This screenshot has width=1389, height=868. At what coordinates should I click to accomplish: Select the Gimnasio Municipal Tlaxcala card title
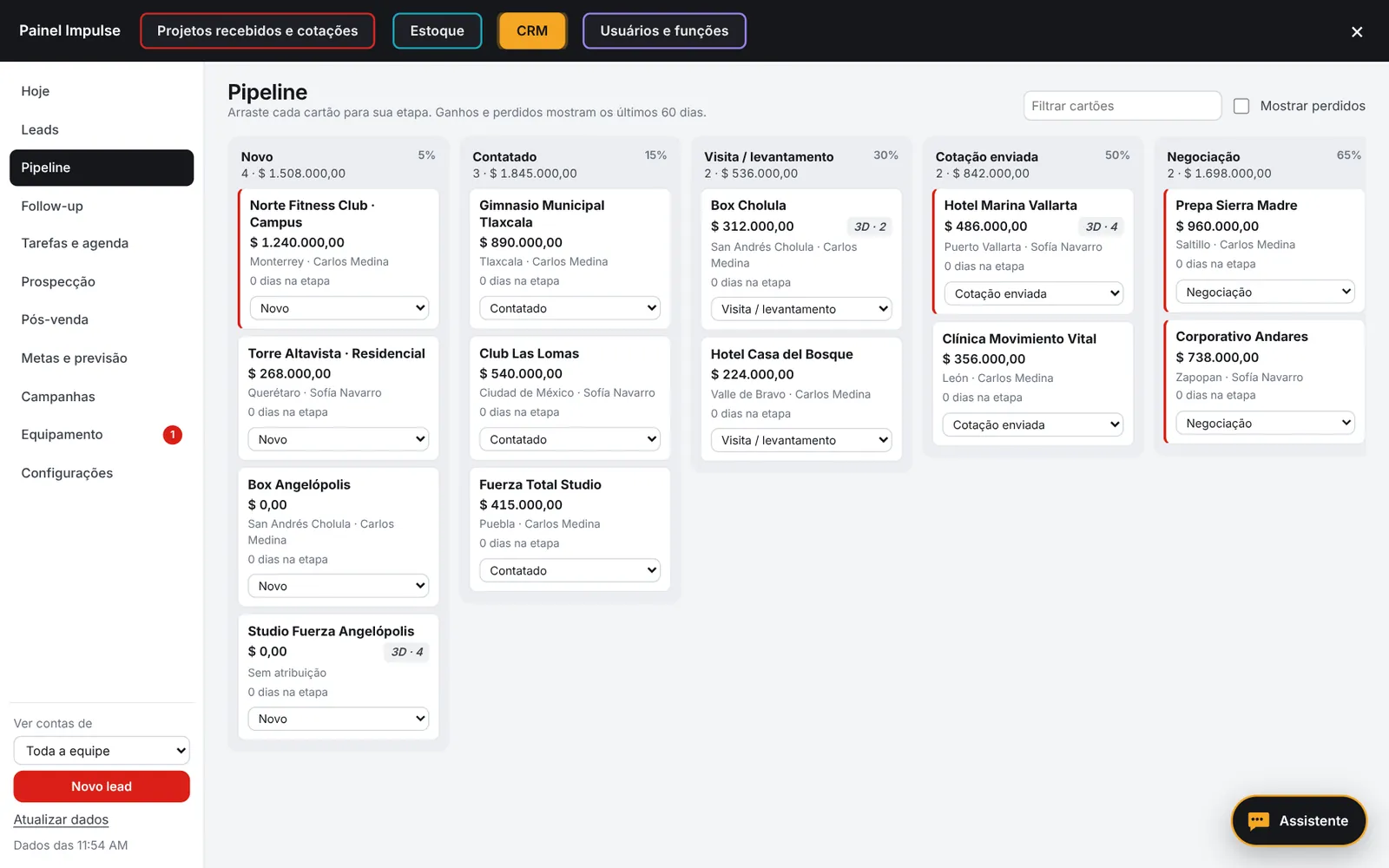point(542,214)
